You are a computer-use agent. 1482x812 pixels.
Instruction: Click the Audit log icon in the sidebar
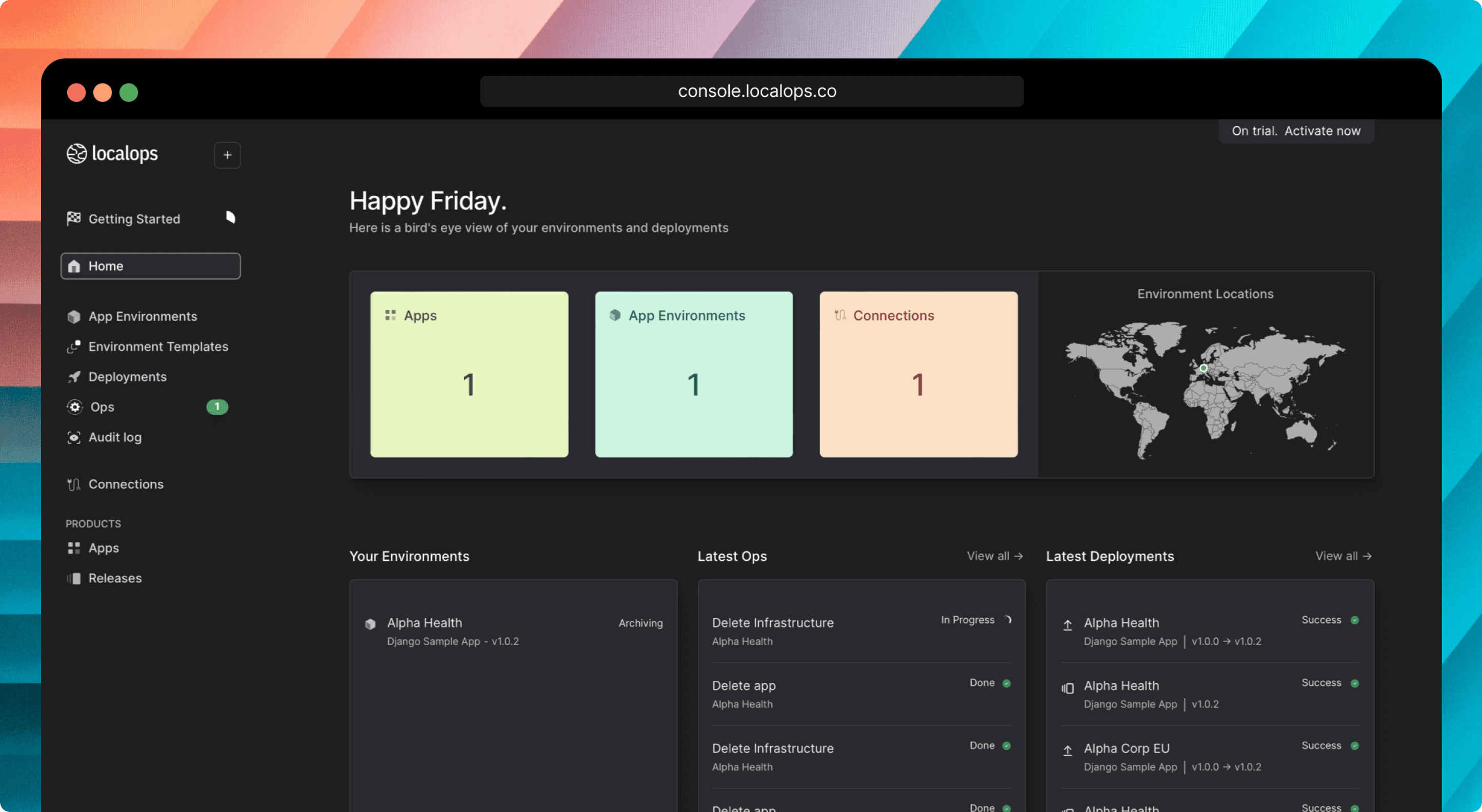(74, 438)
